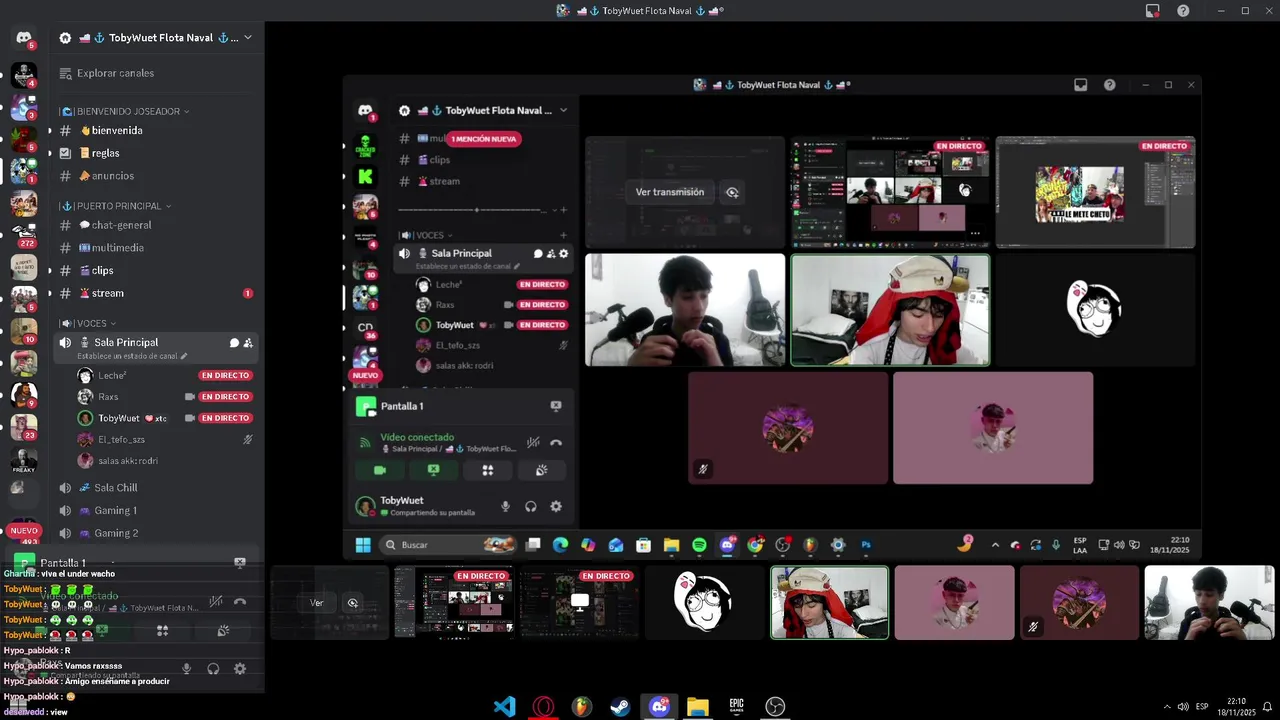Image resolution: width=1280 pixels, height=720 pixels.
Task: Click EN DIRECTO badge next to Raxs outer
Action: pyautogui.click(x=225, y=397)
